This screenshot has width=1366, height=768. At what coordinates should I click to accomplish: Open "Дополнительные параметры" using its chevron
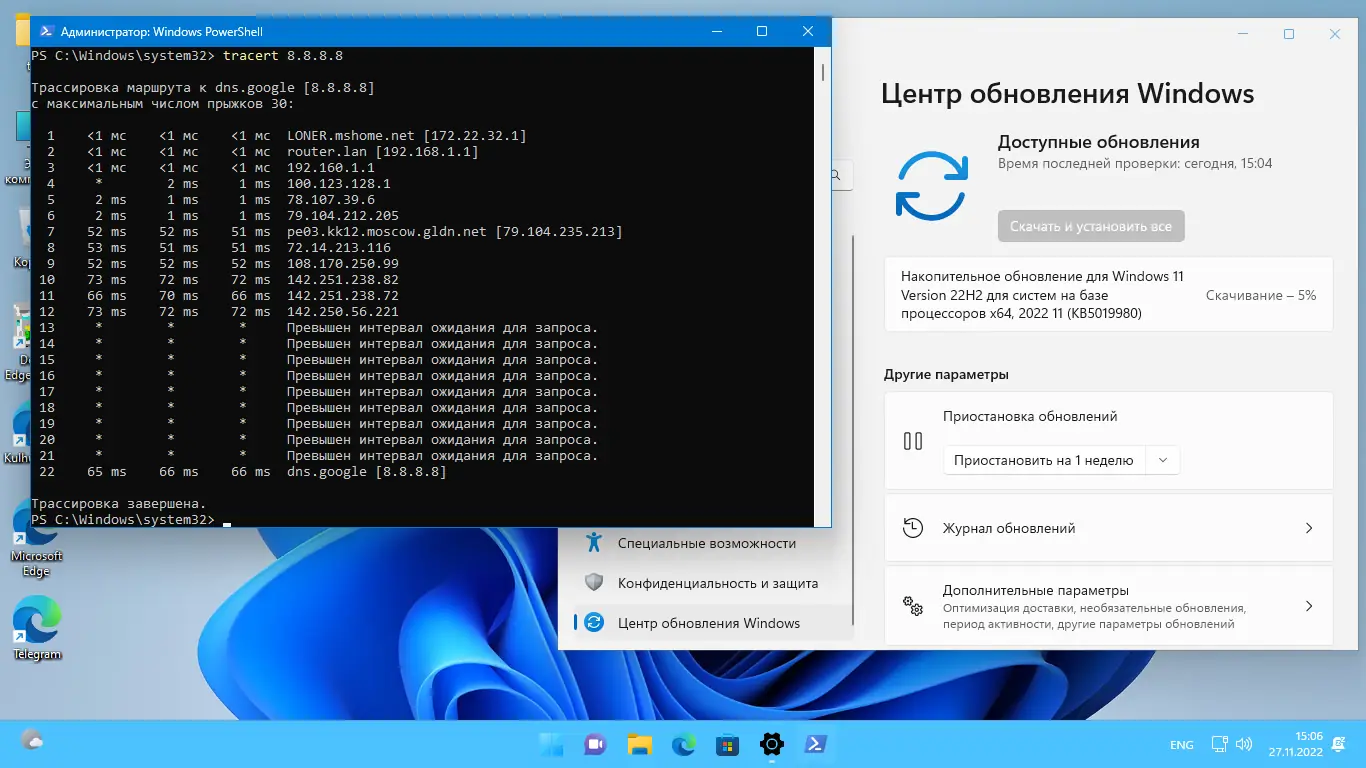point(1308,606)
